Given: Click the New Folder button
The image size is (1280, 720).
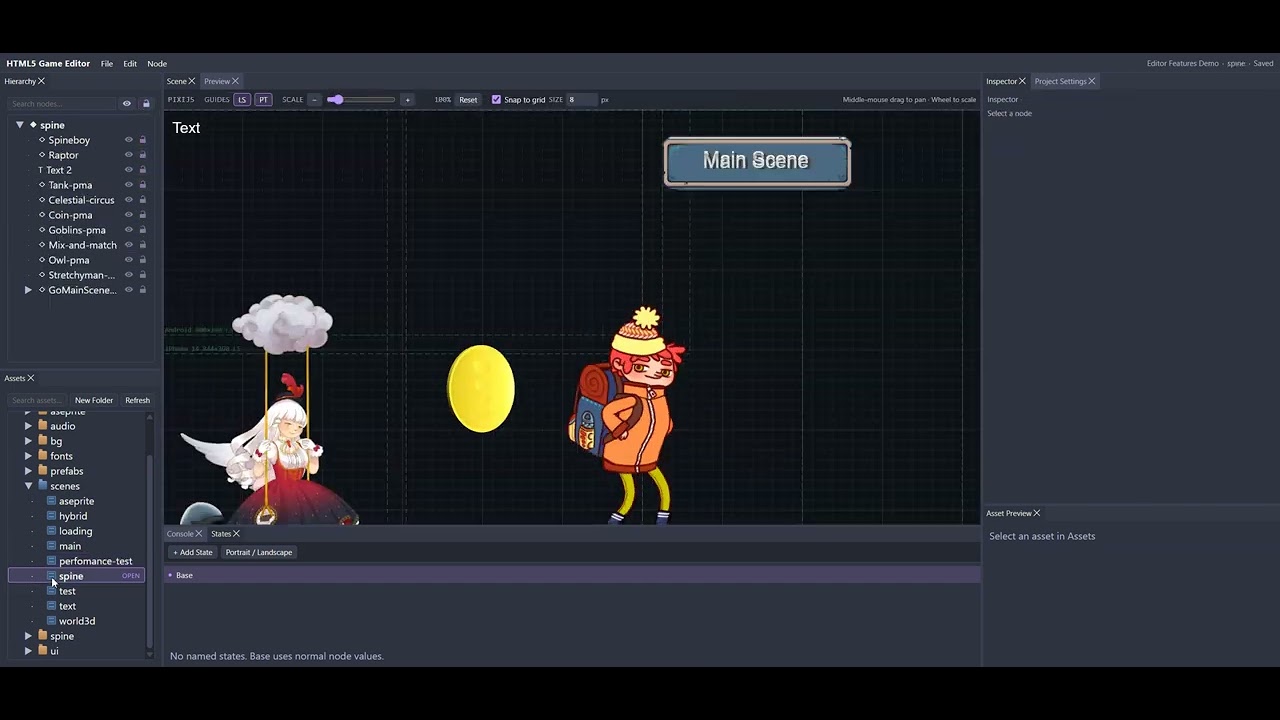Looking at the screenshot, I should (94, 400).
